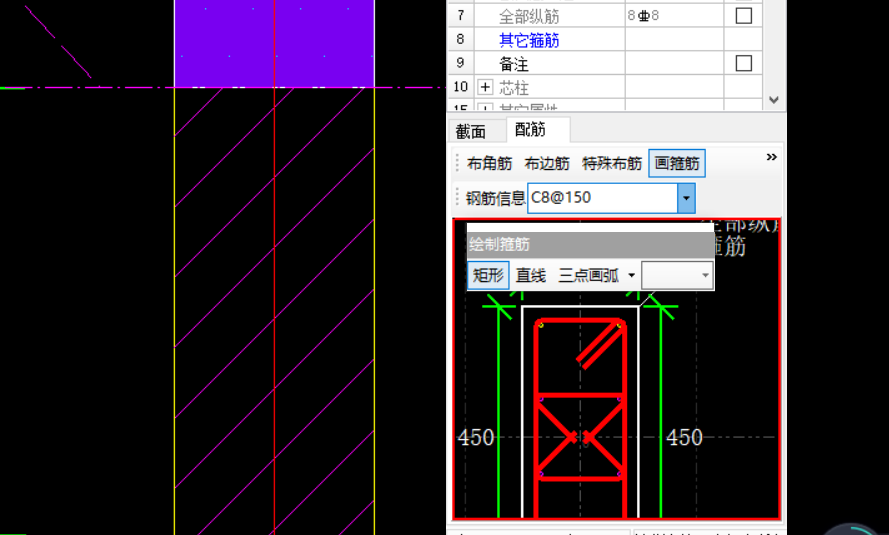Select the 芯柱 property name
This screenshot has width=889, height=535.
click(514, 88)
